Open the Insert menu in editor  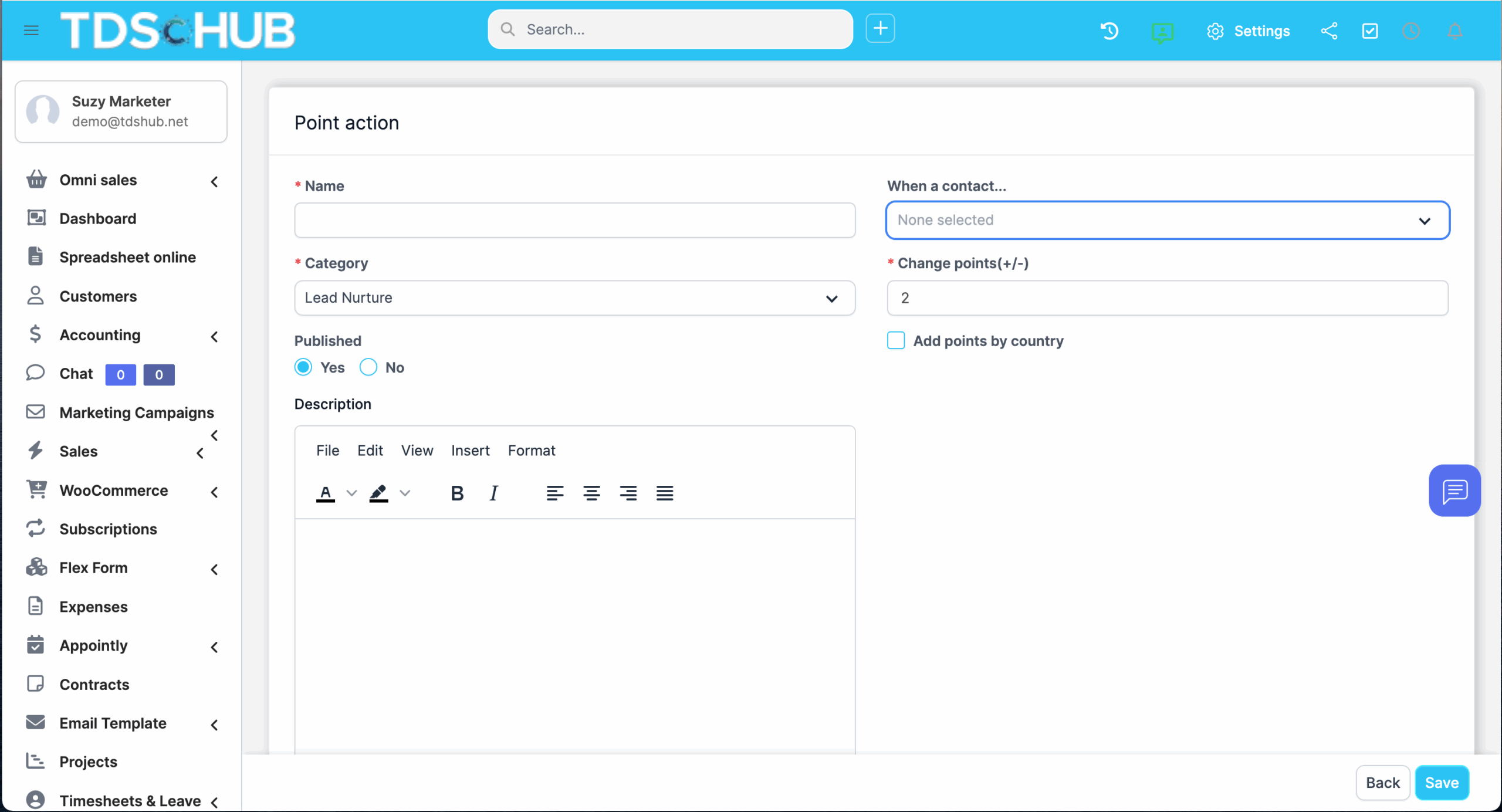click(470, 451)
